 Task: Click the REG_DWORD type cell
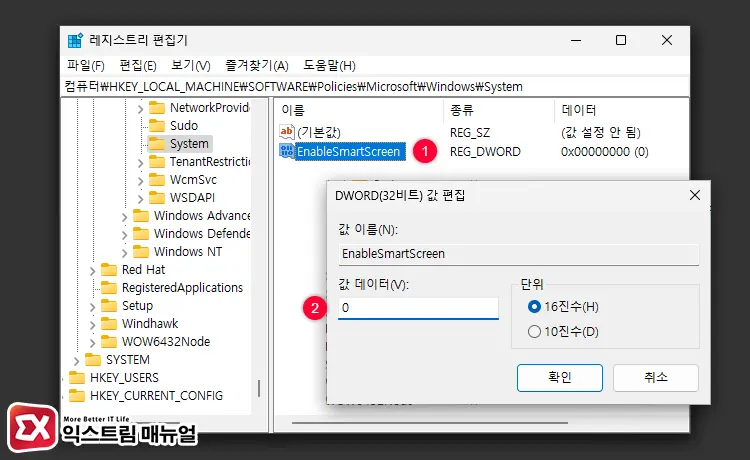pos(485,152)
